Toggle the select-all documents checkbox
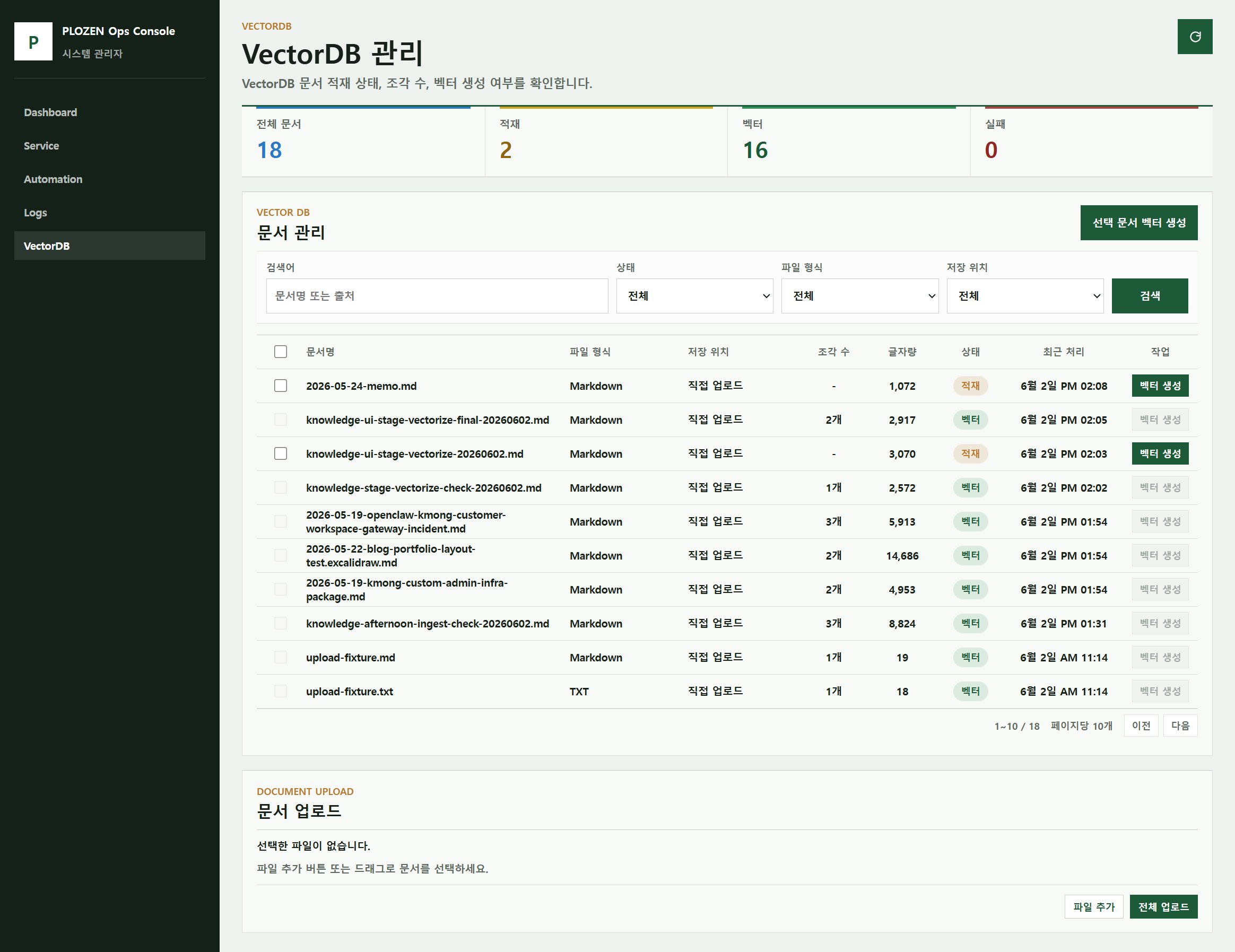1235x952 pixels. 281,352
